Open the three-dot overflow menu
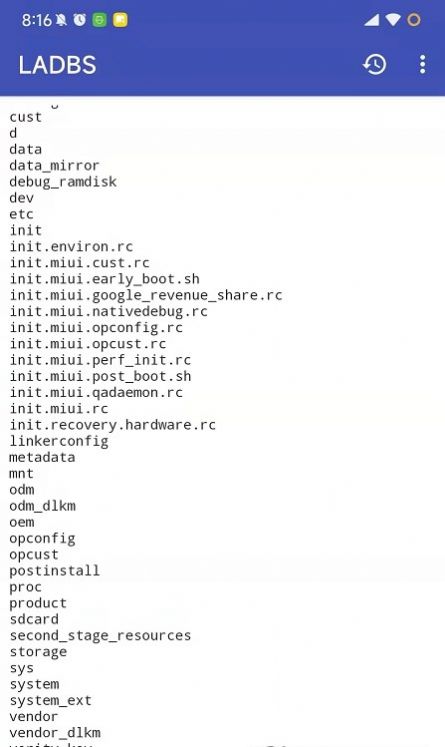445x747 pixels. tap(422, 64)
